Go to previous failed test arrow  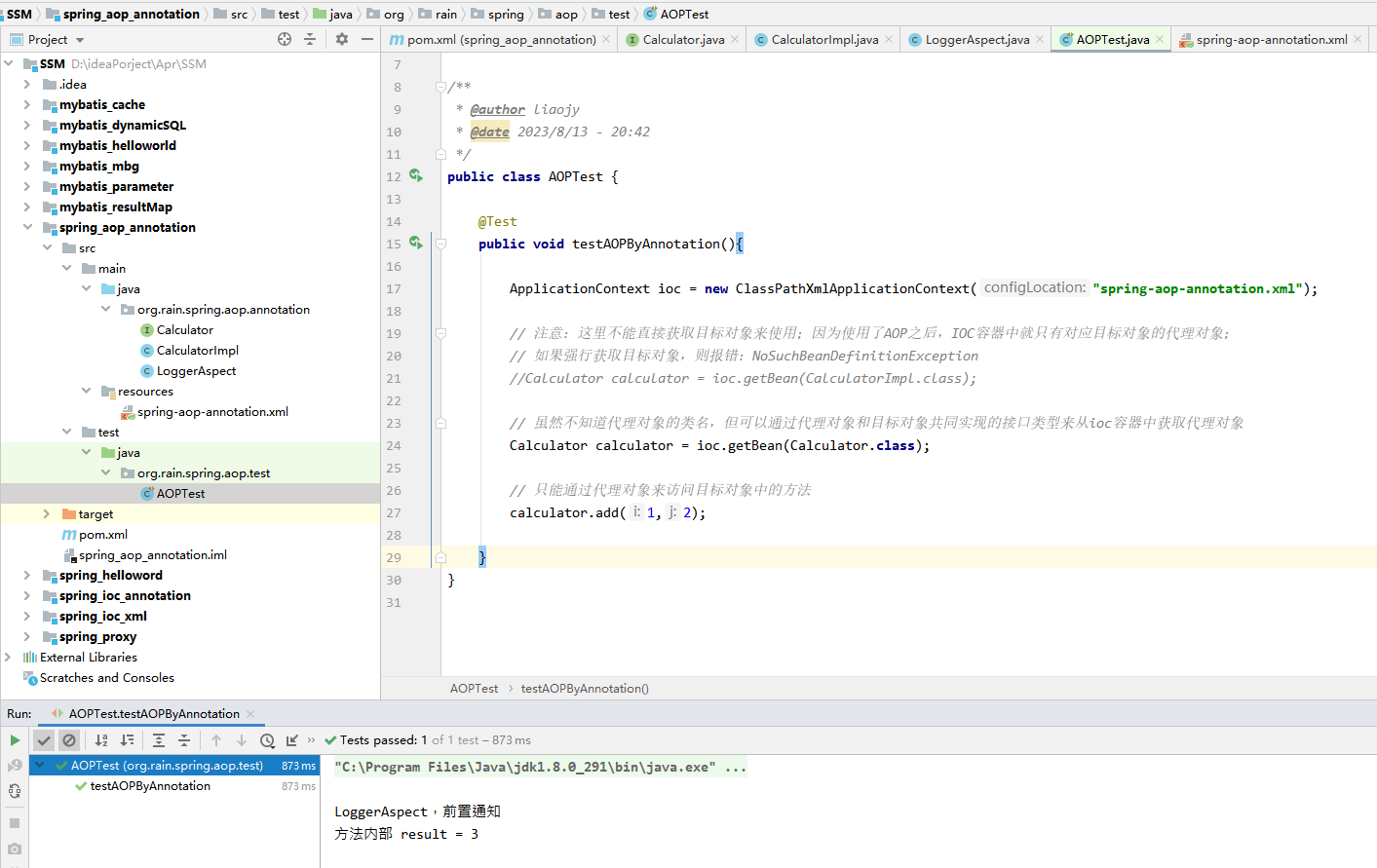(x=216, y=740)
